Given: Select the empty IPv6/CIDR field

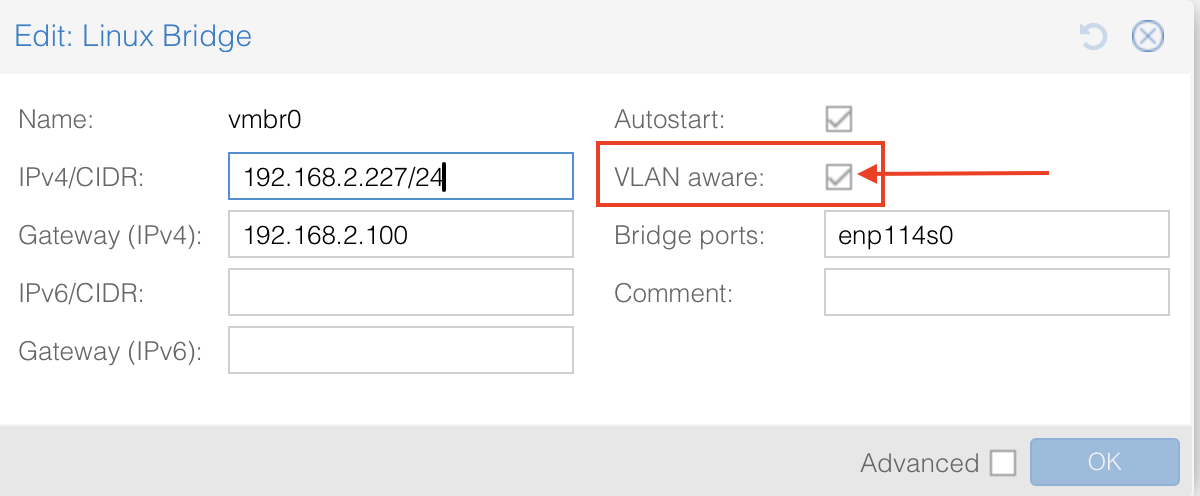Looking at the screenshot, I should [400, 292].
